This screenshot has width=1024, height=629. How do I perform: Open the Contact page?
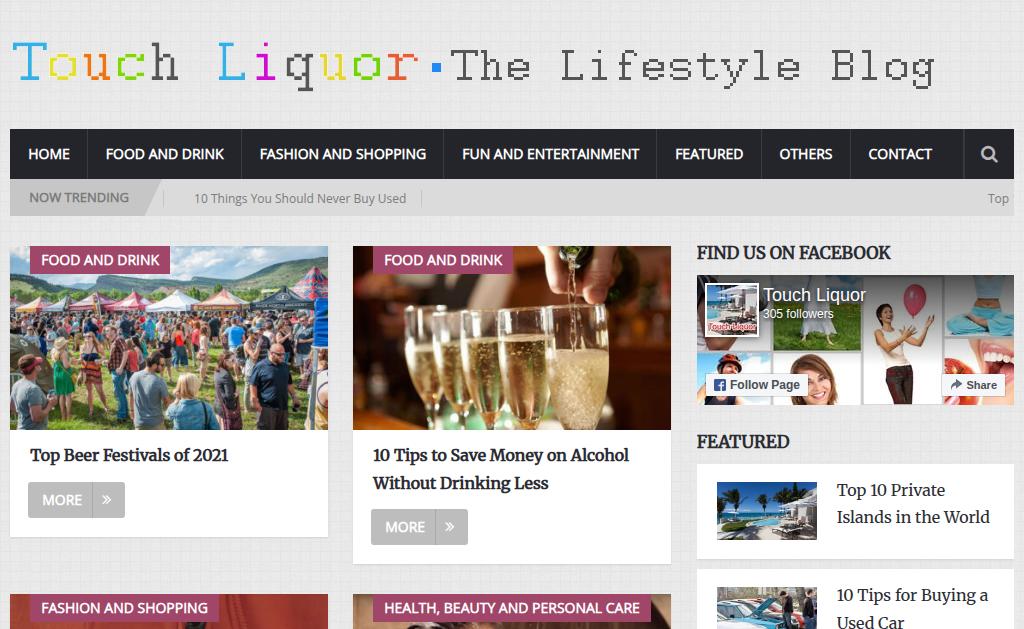[900, 154]
